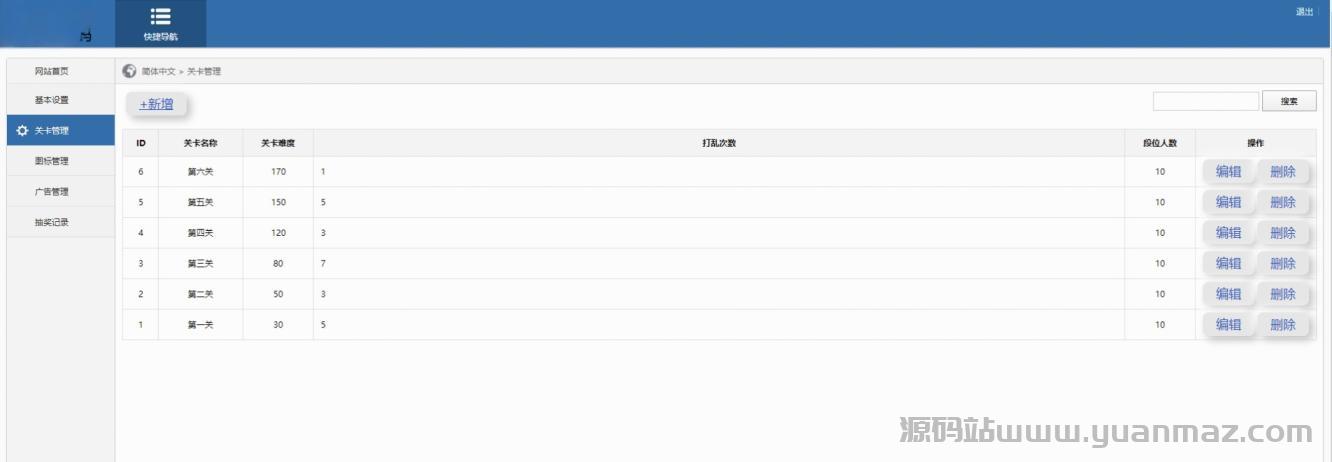Select 图标管理 from the sidebar
Screen dimensions: 1332x462
(52, 161)
